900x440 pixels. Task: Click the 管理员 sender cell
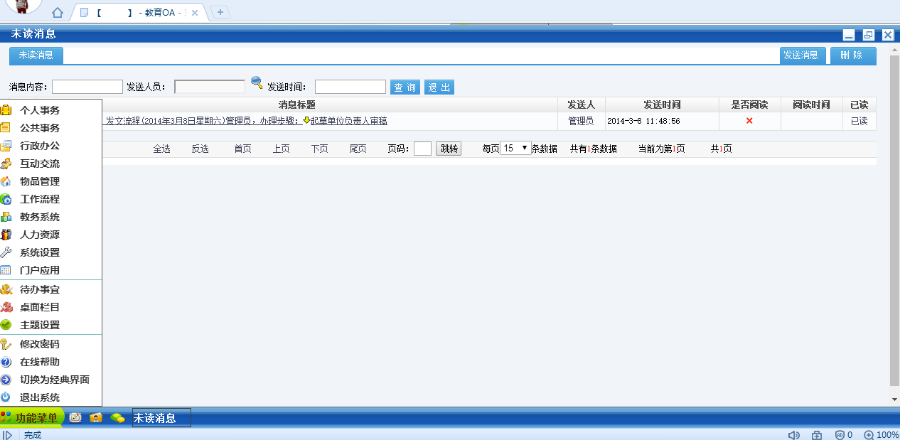(581, 121)
